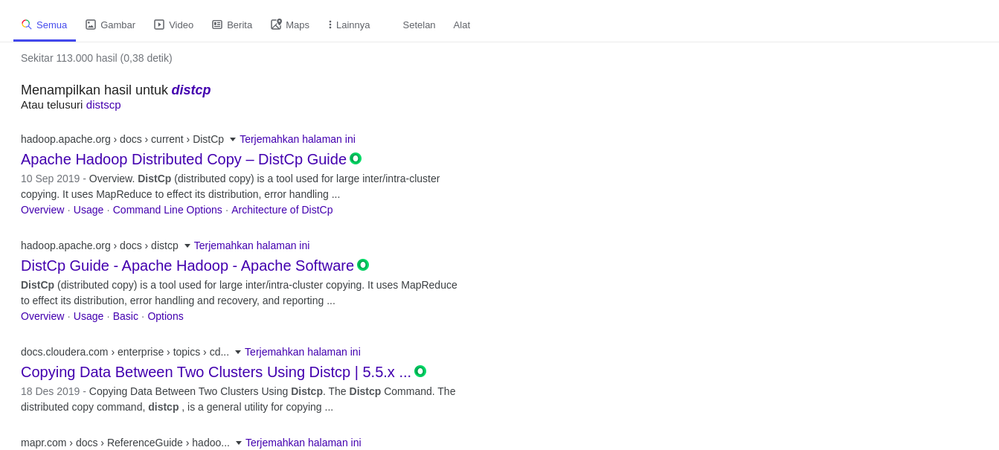Open the Gambar tab
Viewport: 999px width, 450px height.
[x=110, y=25]
